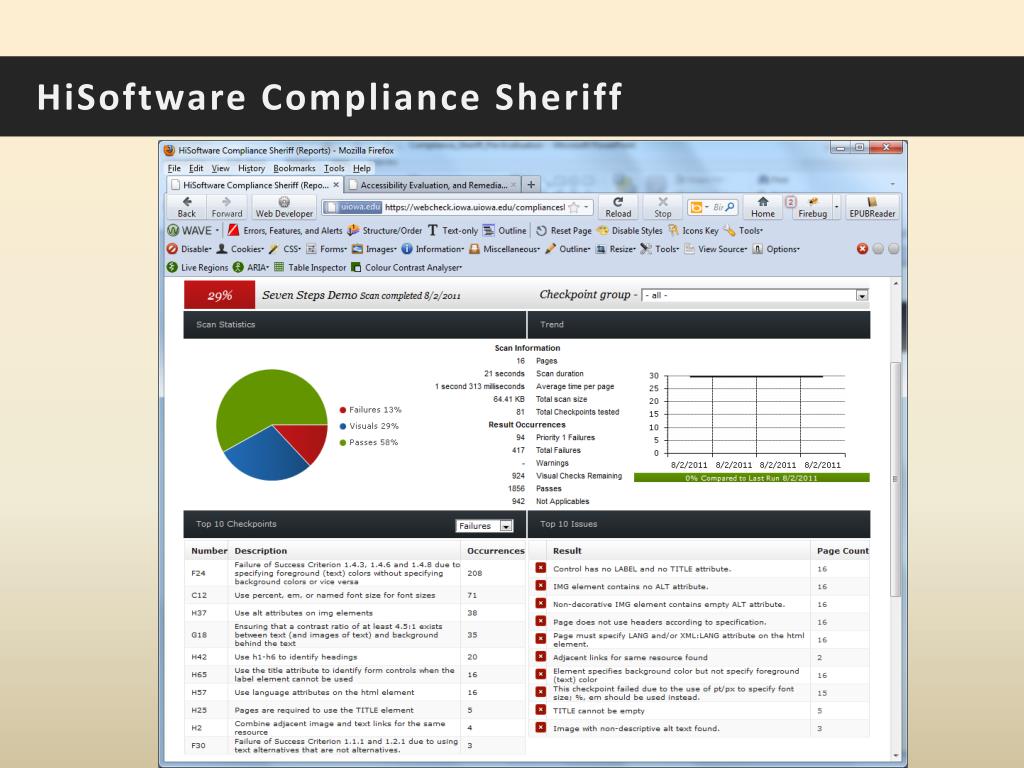The width and height of the screenshot is (1024, 768).
Task: Show WAVE Structure/Order view
Action: (x=385, y=231)
